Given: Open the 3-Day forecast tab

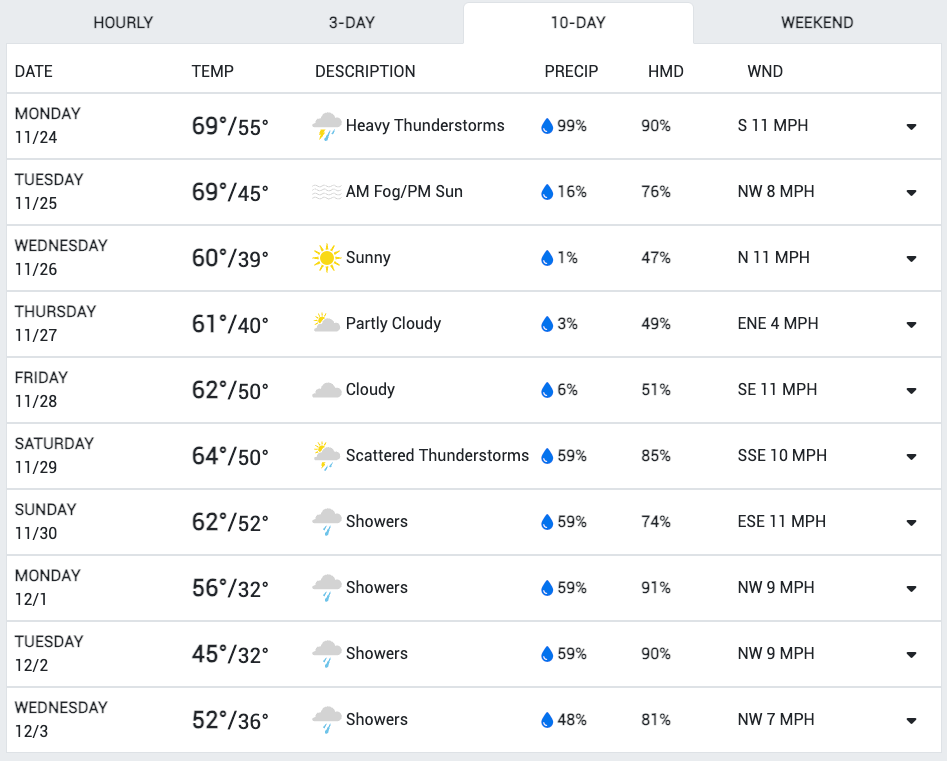Looking at the screenshot, I should point(352,23).
